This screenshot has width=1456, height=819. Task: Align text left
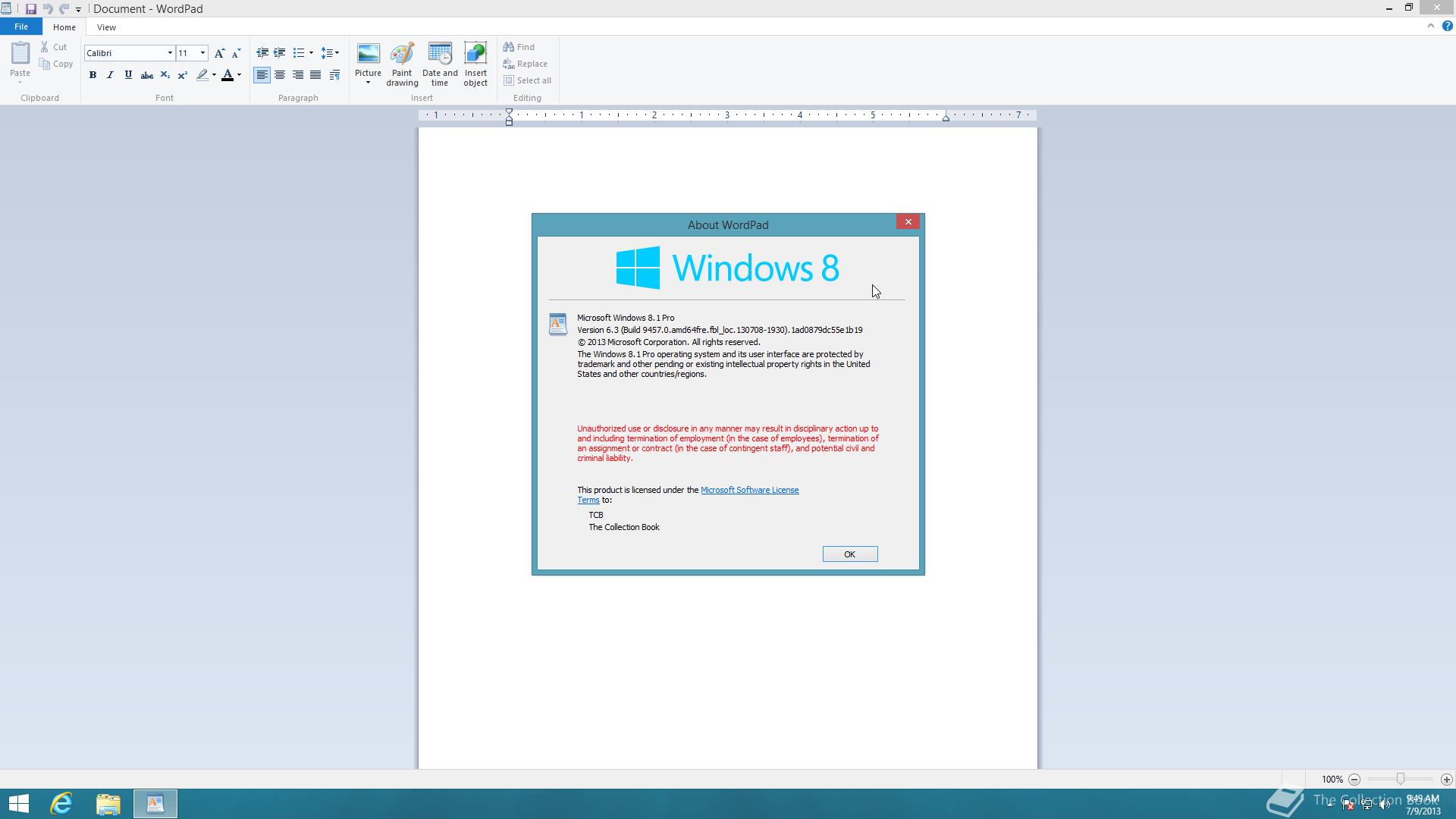click(262, 75)
